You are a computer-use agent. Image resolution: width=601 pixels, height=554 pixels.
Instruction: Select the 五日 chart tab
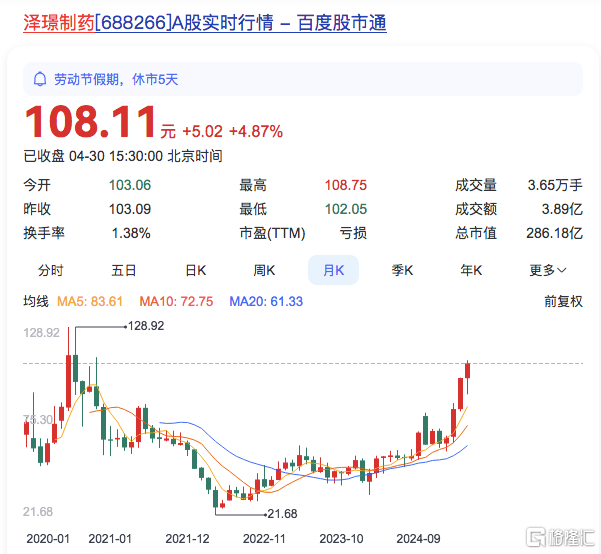pos(123,270)
